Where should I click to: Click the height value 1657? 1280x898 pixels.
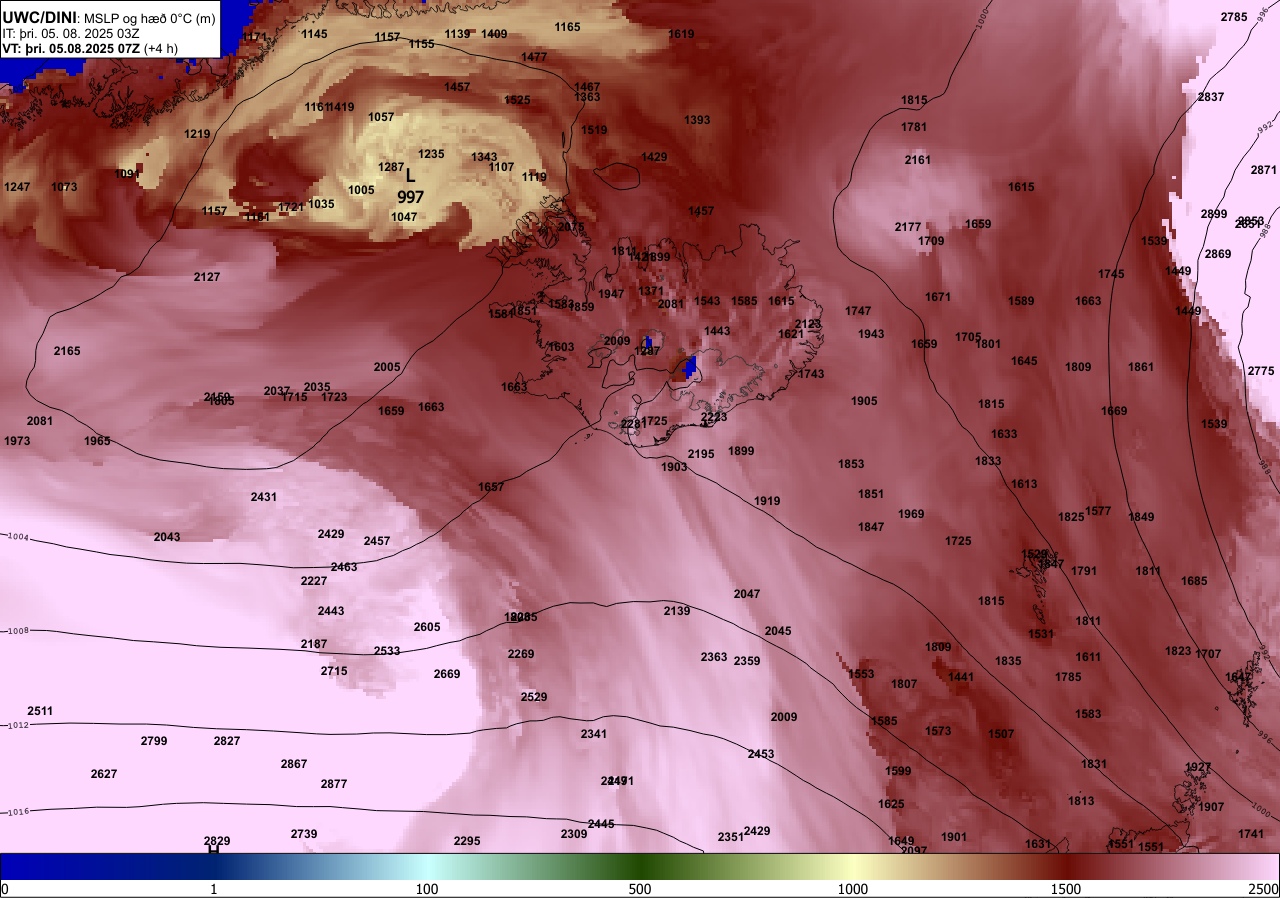(x=491, y=487)
